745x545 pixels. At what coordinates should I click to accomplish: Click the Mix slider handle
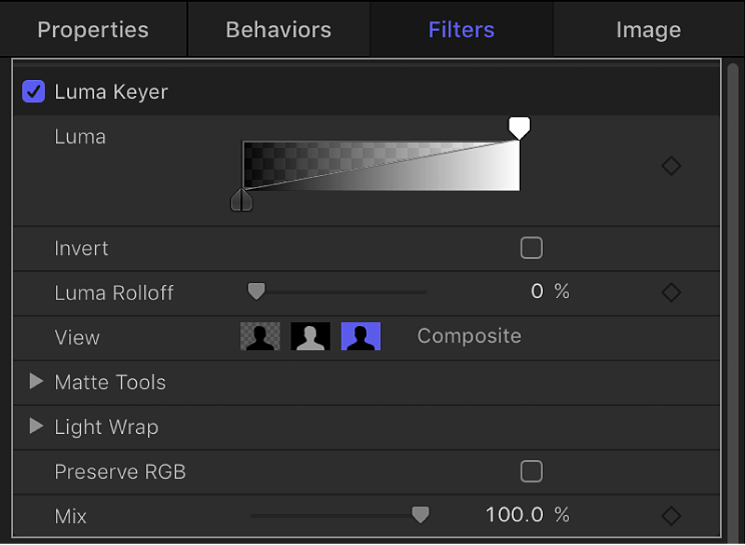(x=421, y=514)
